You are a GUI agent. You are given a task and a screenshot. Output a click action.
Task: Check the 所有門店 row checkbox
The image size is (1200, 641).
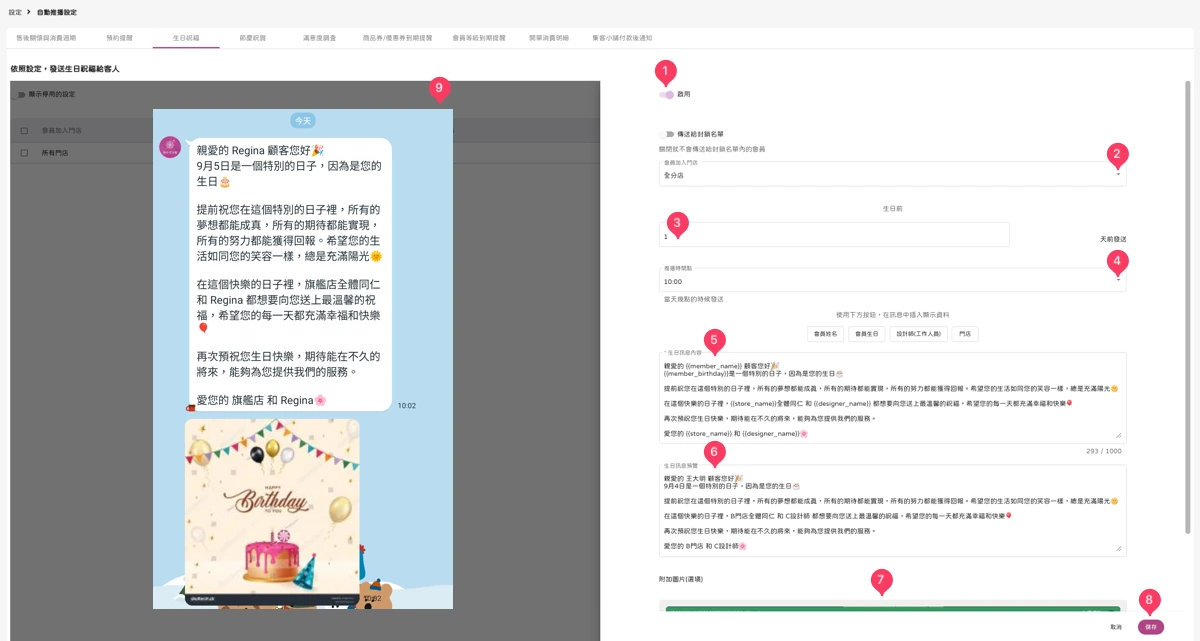24,153
